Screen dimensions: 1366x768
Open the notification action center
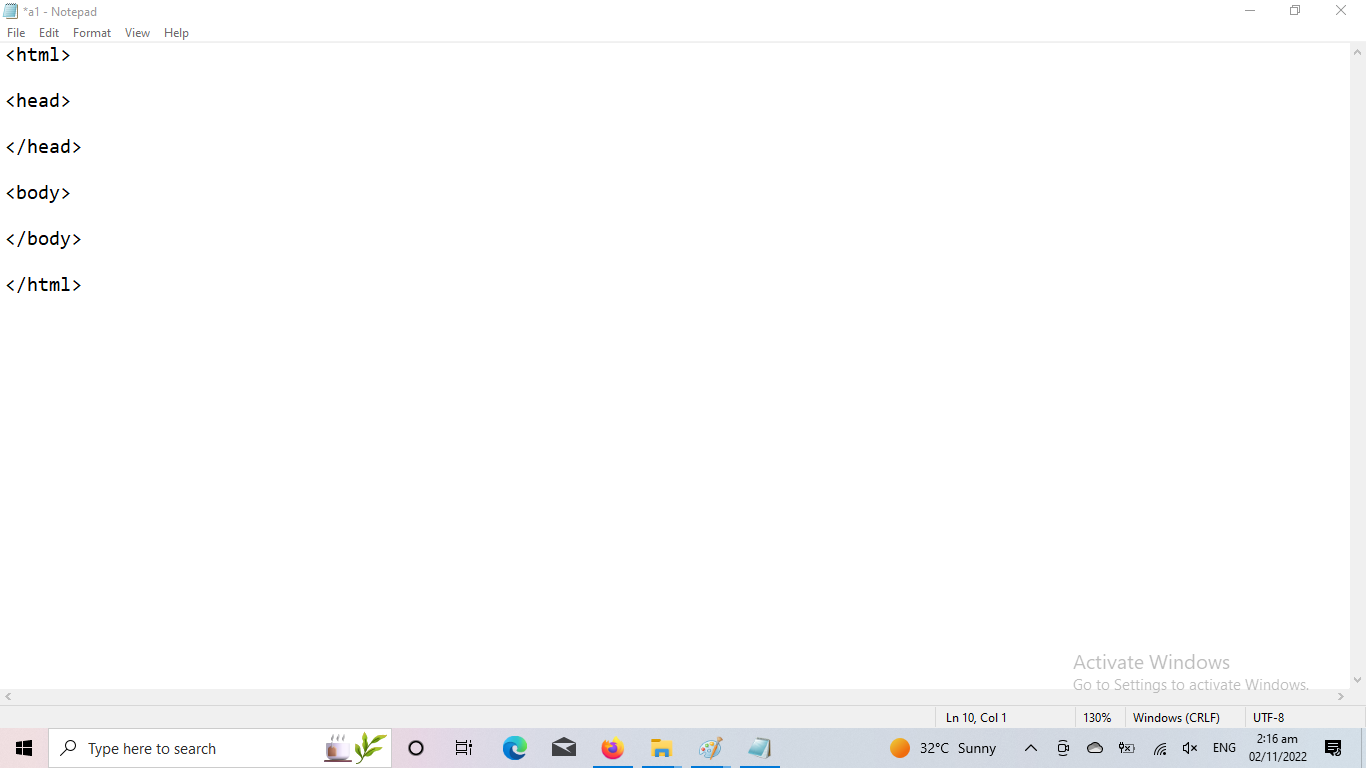(x=1333, y=748)
